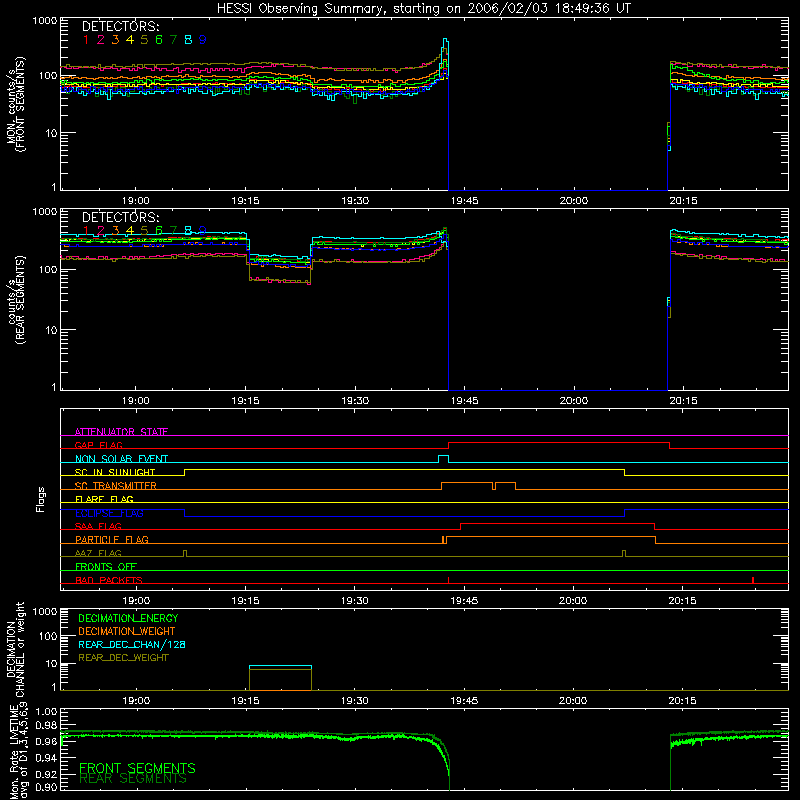Click DETECTORS: label in front segments panel
This screenshot has height=800, width=800.
pos(120,27)
